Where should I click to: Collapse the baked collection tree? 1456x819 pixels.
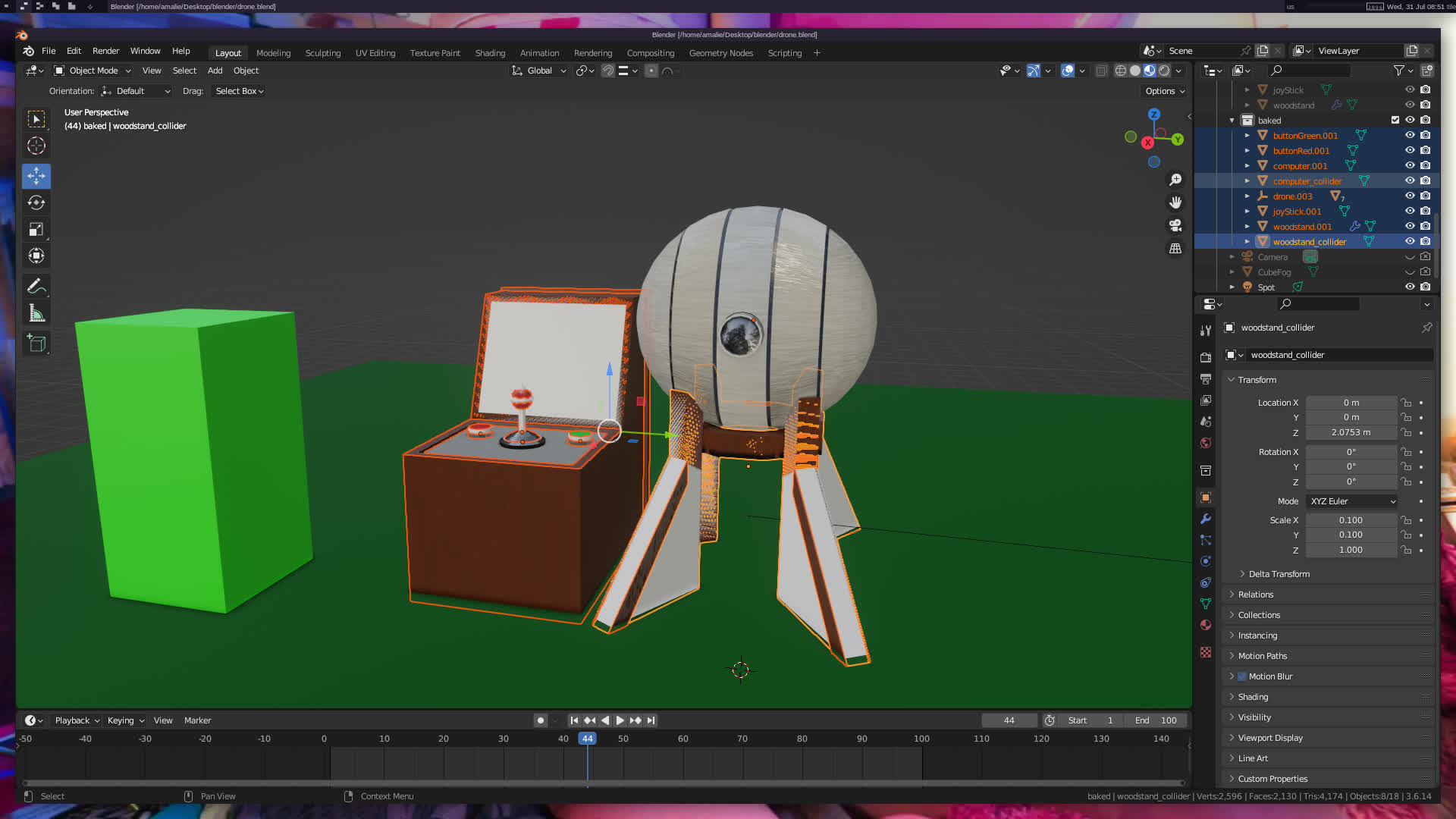[x=1232, y=121]
